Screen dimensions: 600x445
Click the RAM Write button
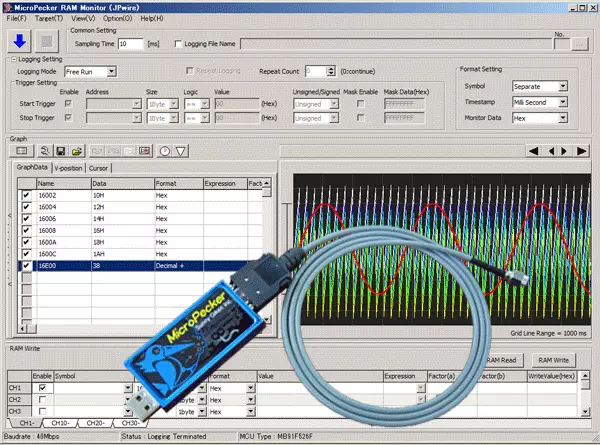(x=553, y=359)
